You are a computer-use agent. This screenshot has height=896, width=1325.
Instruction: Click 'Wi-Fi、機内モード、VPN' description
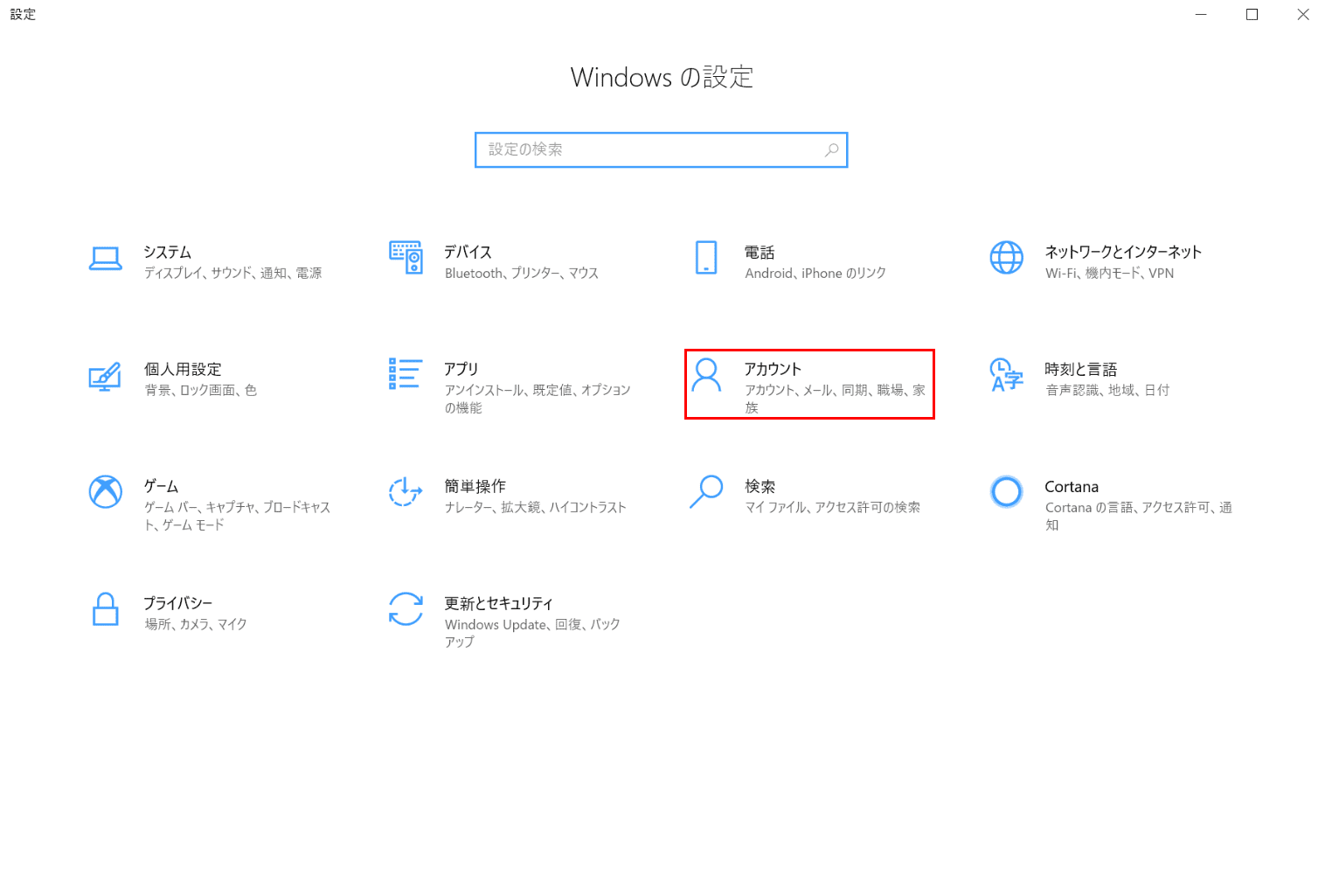(x=1110, y=273)
